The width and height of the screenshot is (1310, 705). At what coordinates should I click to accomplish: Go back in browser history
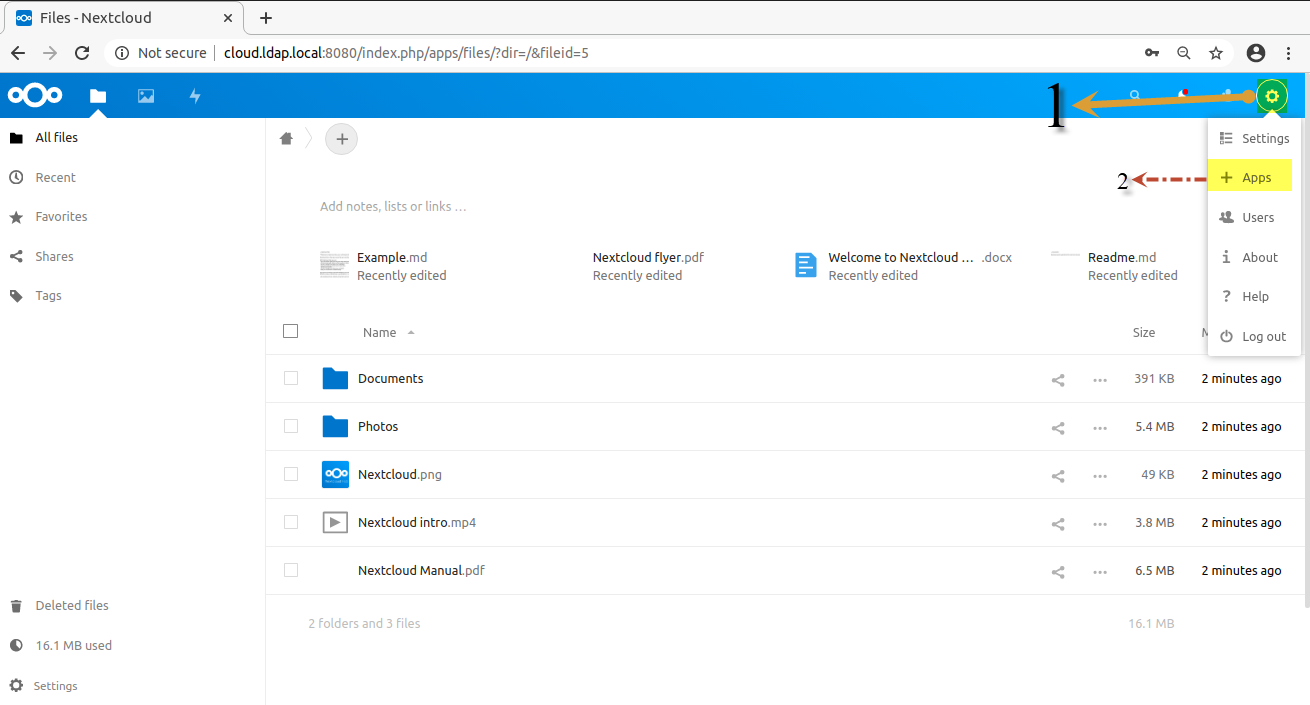(x=18, y=53)
